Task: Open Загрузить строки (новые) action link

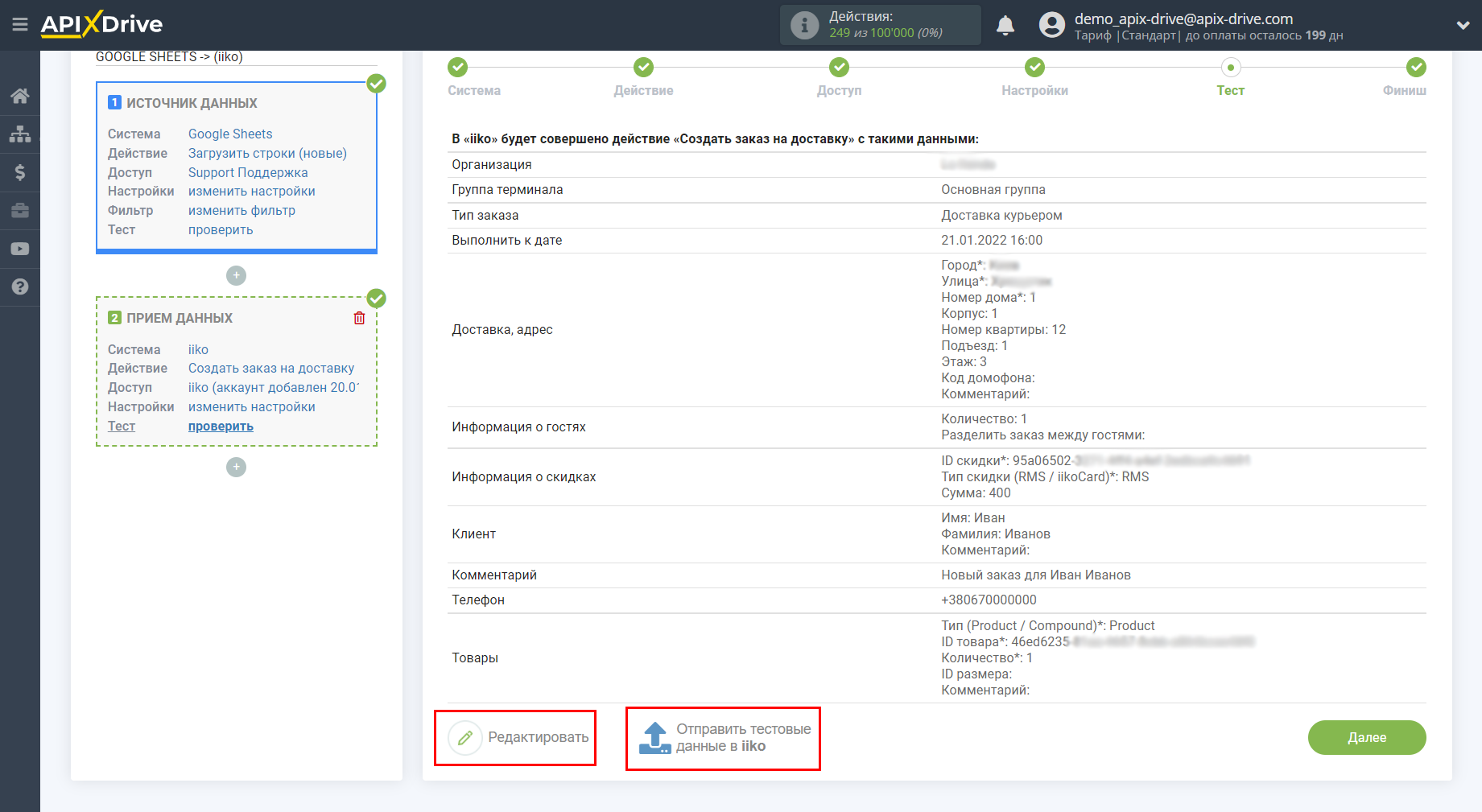Action: (267, 154)
